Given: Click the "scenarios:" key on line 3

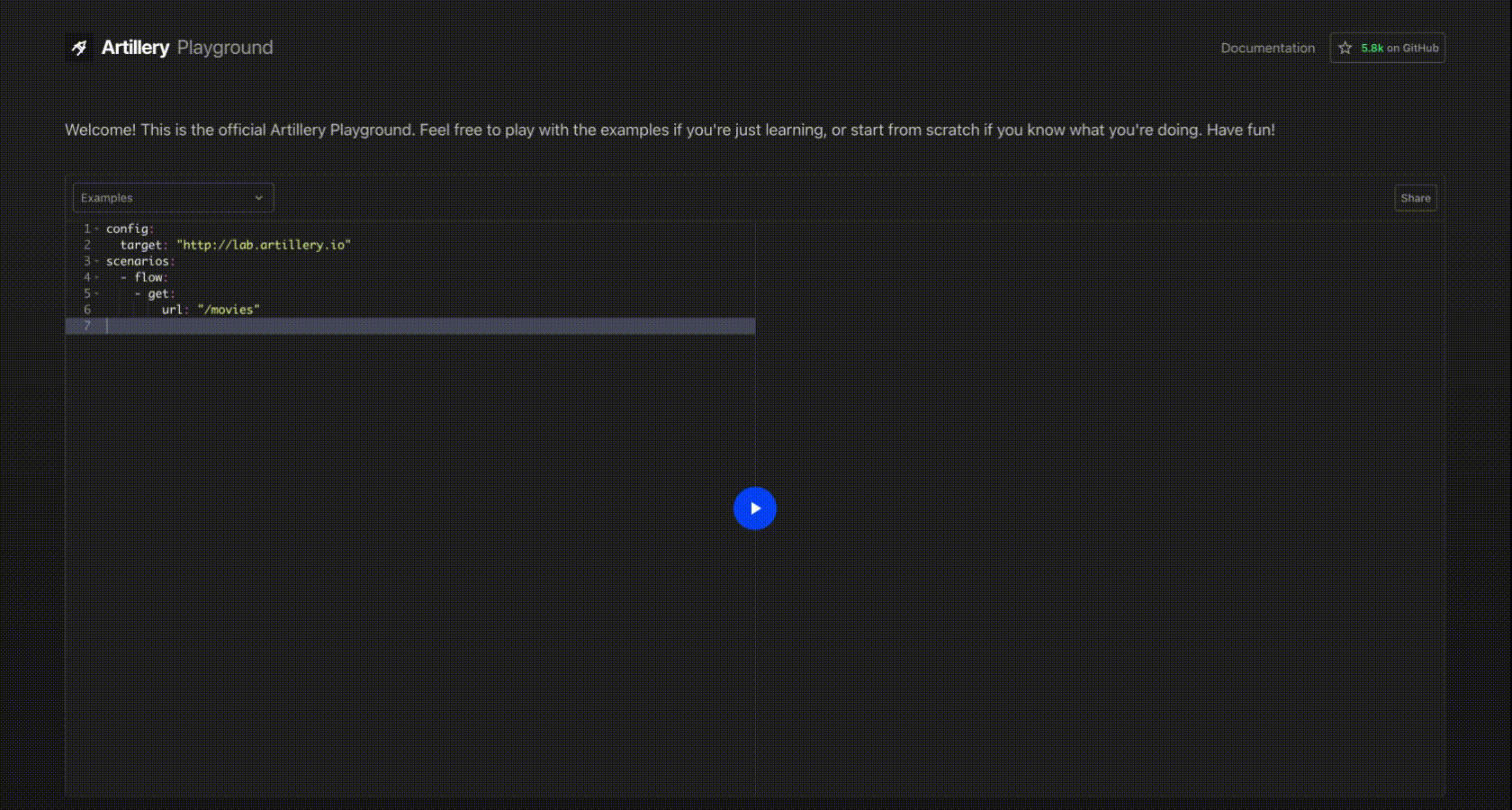Looking at the screenshot, I should [x=140, y=261].
